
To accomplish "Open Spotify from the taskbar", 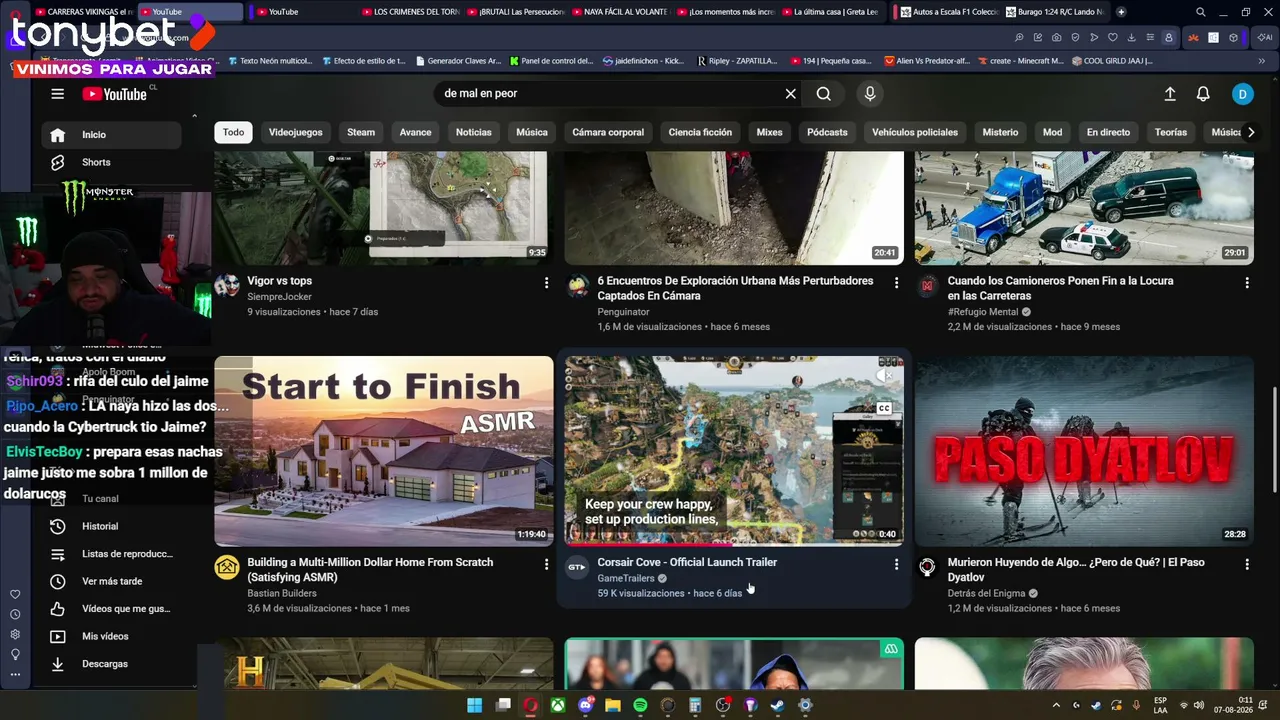I will 640,706.
